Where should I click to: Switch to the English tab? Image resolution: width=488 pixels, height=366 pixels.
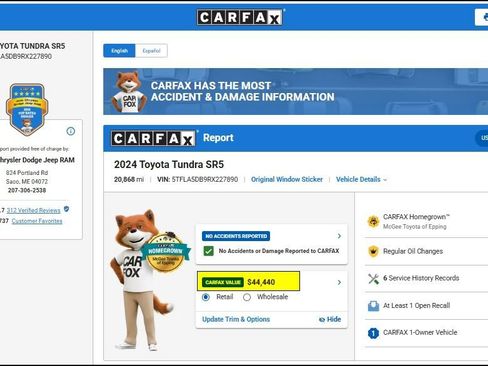pos(119,51)
